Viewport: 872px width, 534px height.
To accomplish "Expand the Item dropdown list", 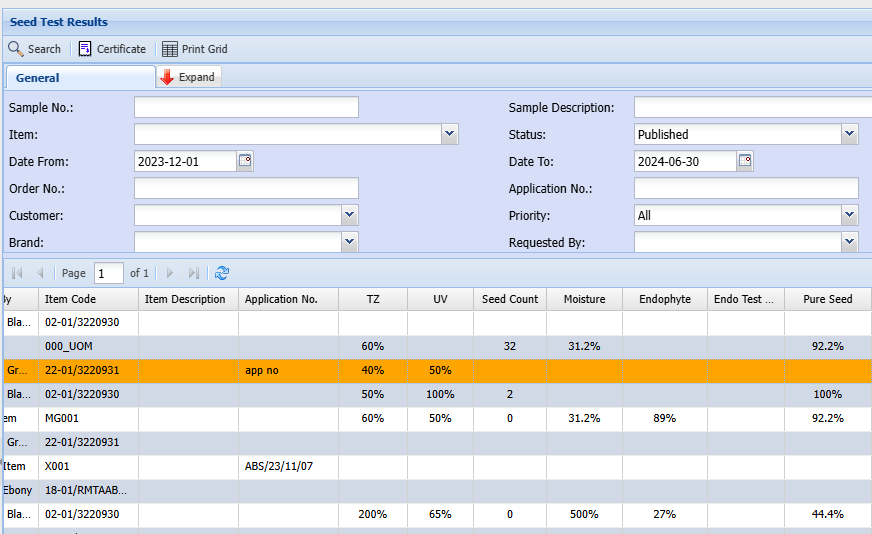I will tap(449, 134).
